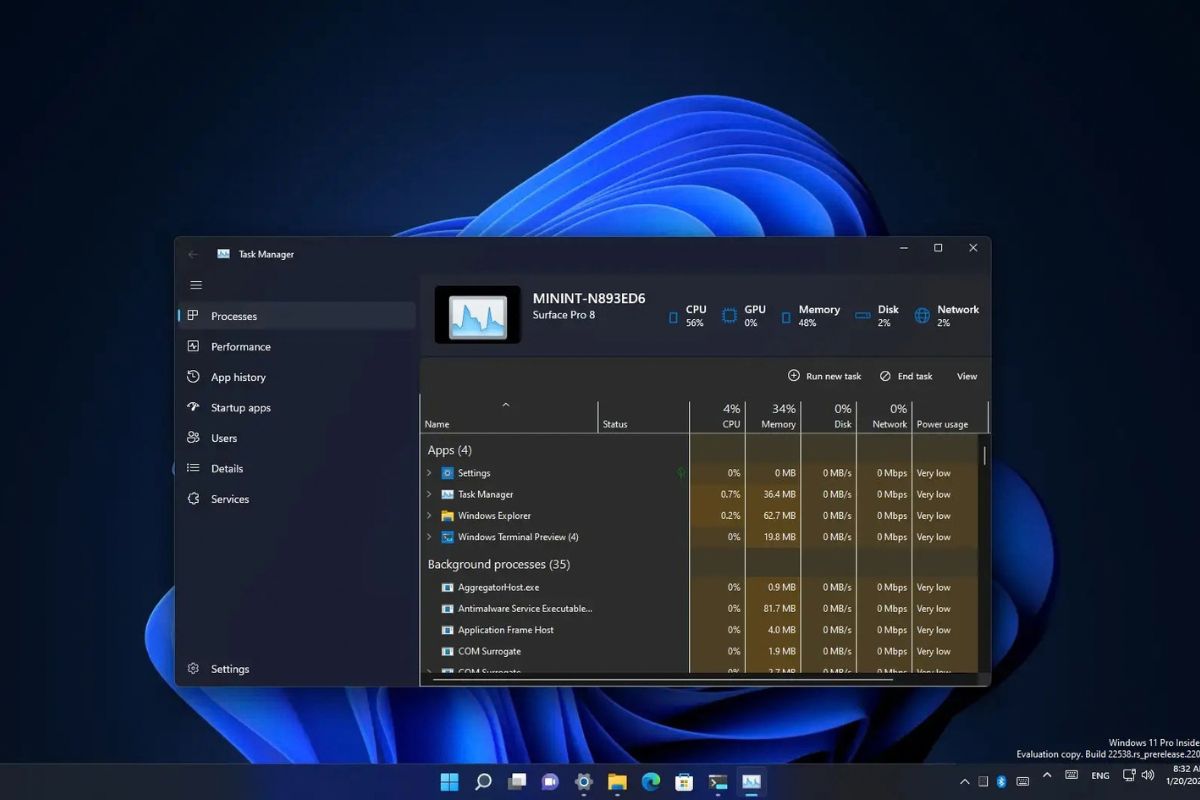Sort by the CPU column header

718,417
